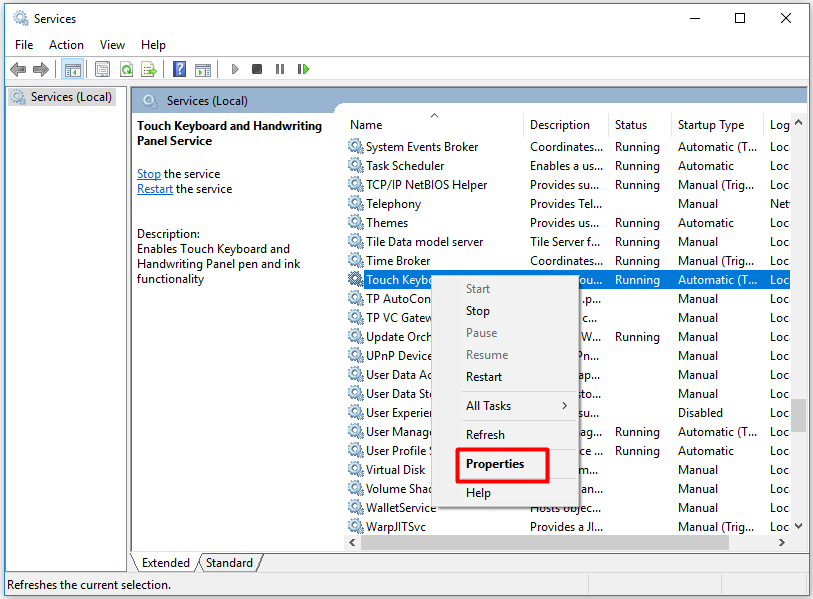Open the Help menu in the menu bar
Image resolution: width=813 pixels, height=599 pixels.
click(x=153, y=45)
